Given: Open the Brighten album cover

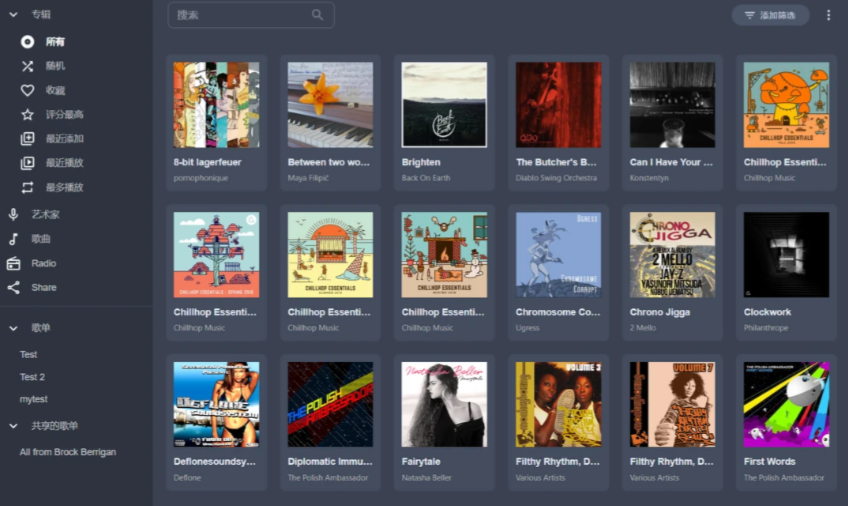Looking at the screenshot, I should click(444, 104).
